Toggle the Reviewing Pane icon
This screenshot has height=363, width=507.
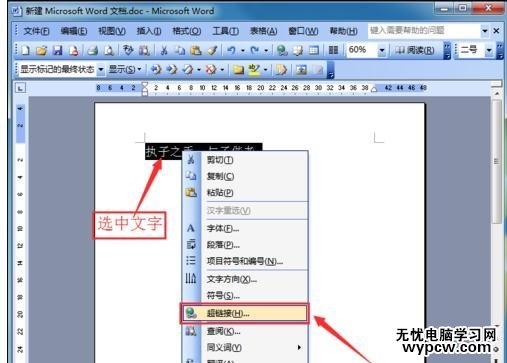(301, 69)
